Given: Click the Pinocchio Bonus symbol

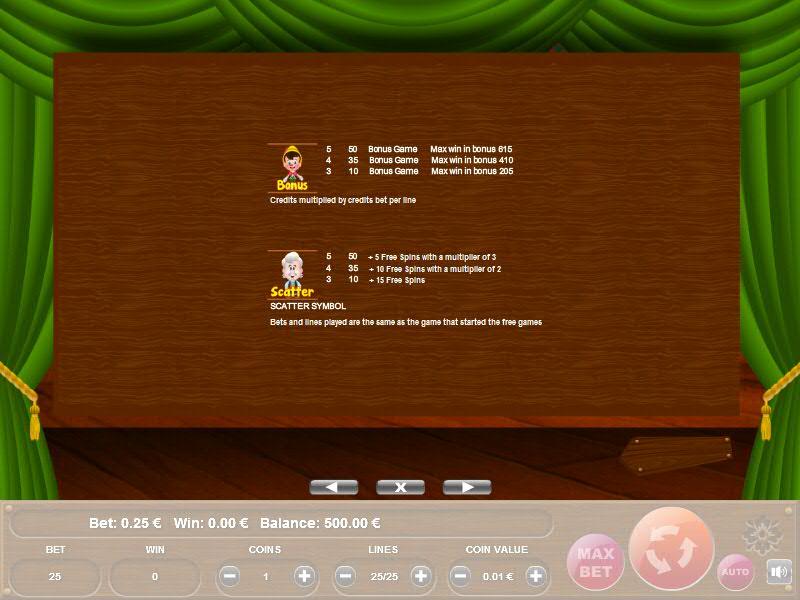Looking at the screenshot, I should pos(292,168).
